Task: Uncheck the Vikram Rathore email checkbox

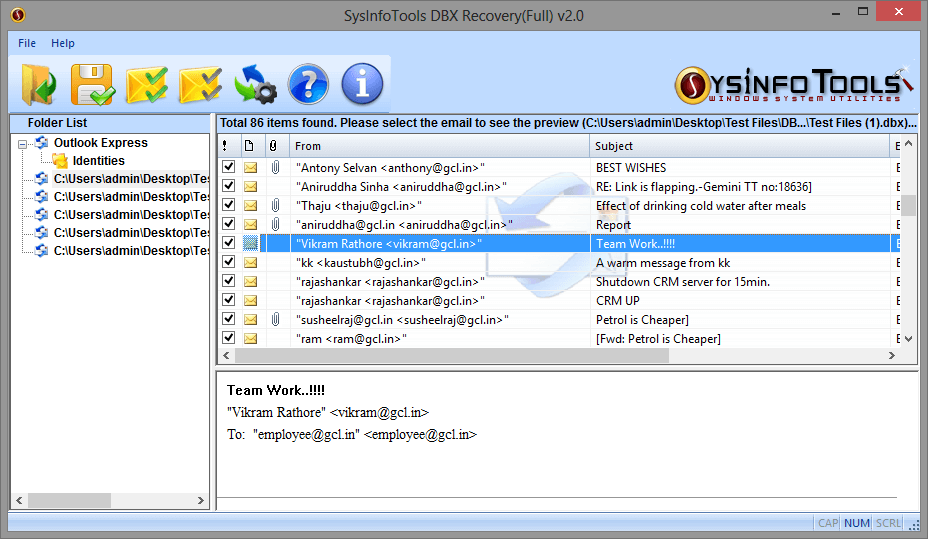Action: (x=228, y=243)
